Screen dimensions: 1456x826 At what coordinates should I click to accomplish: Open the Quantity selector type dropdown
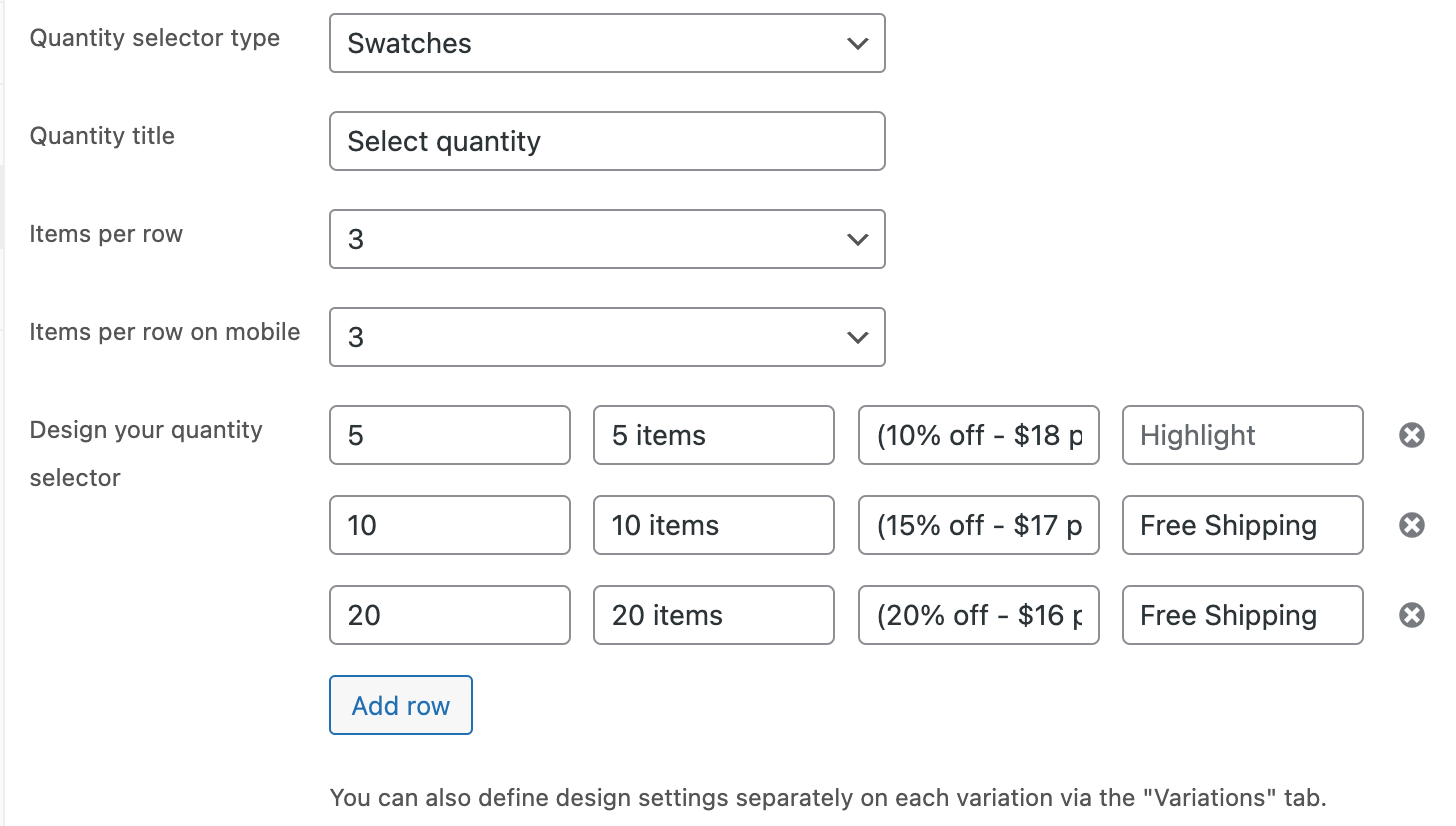pos(606,43)
